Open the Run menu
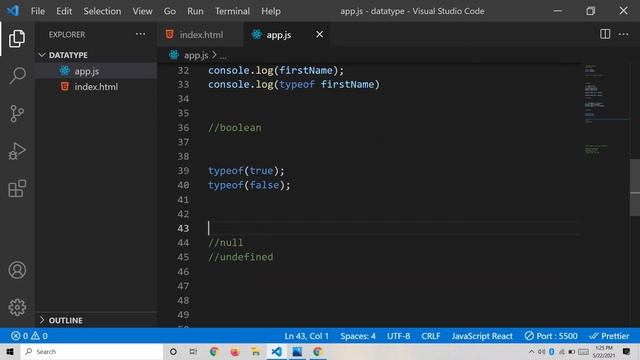Screen dimensions: 640x360 (195, 11)
